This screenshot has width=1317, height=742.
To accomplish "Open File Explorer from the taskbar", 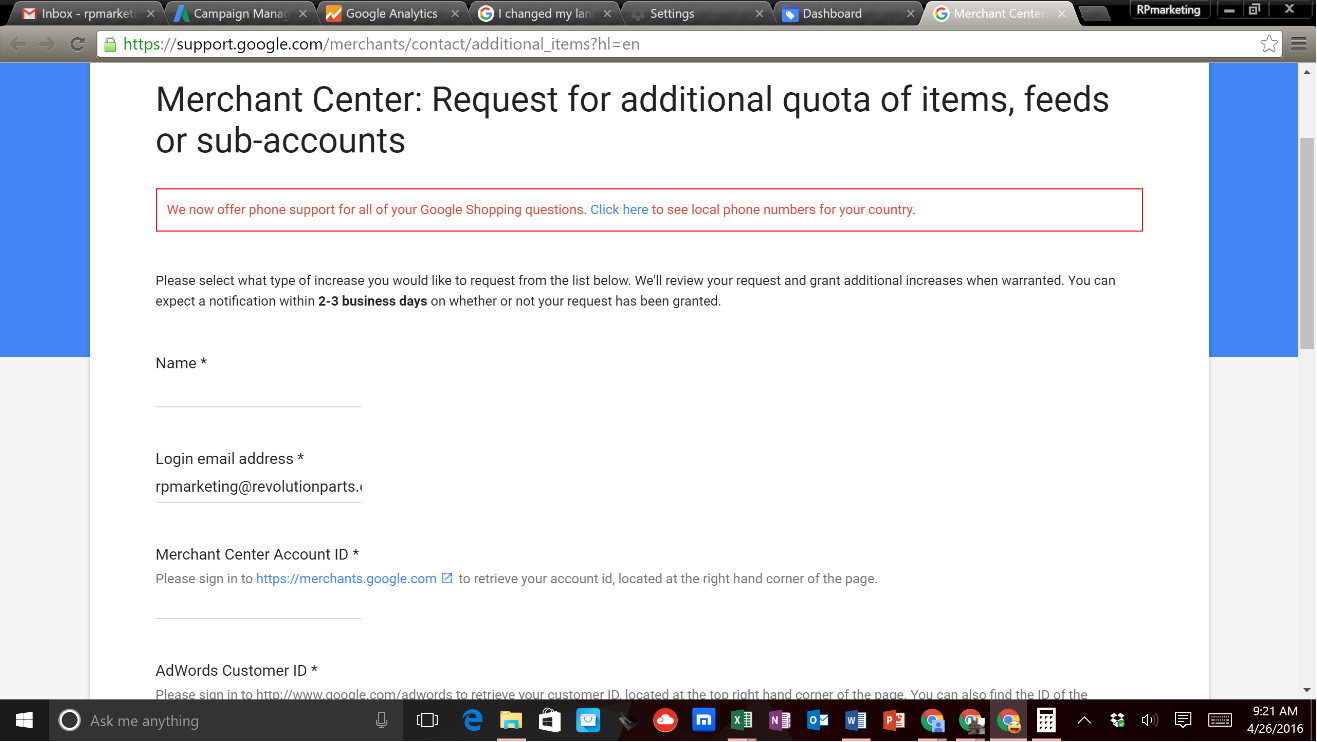I will pos(511,720).
